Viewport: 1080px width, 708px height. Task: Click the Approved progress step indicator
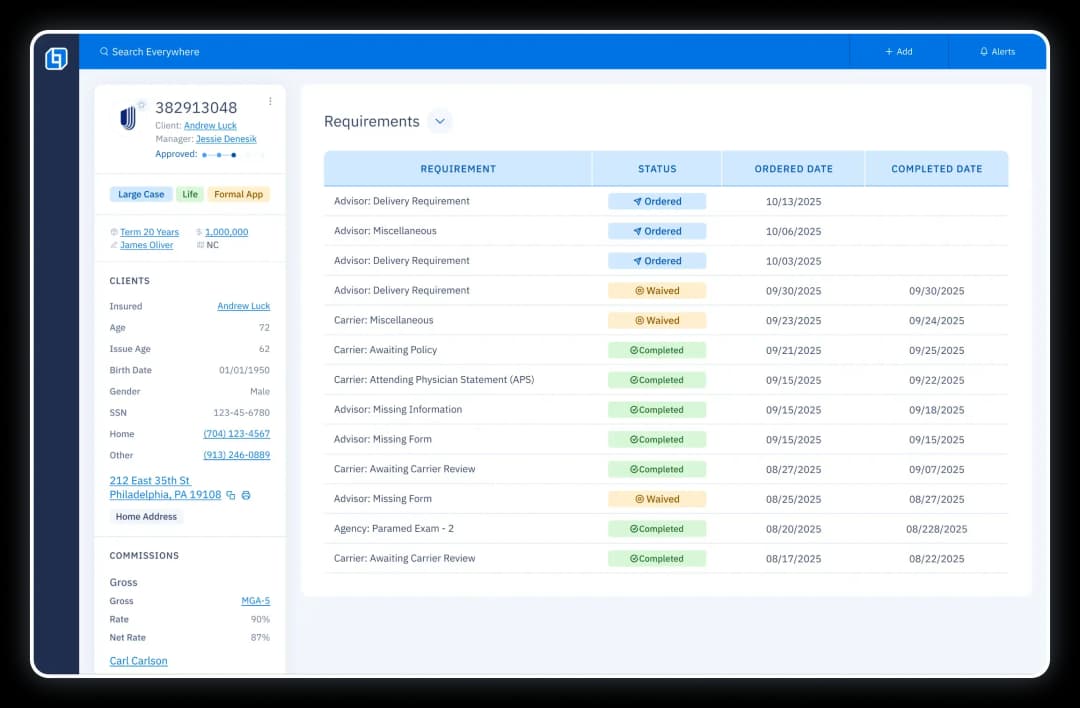[x=233, y=155]
